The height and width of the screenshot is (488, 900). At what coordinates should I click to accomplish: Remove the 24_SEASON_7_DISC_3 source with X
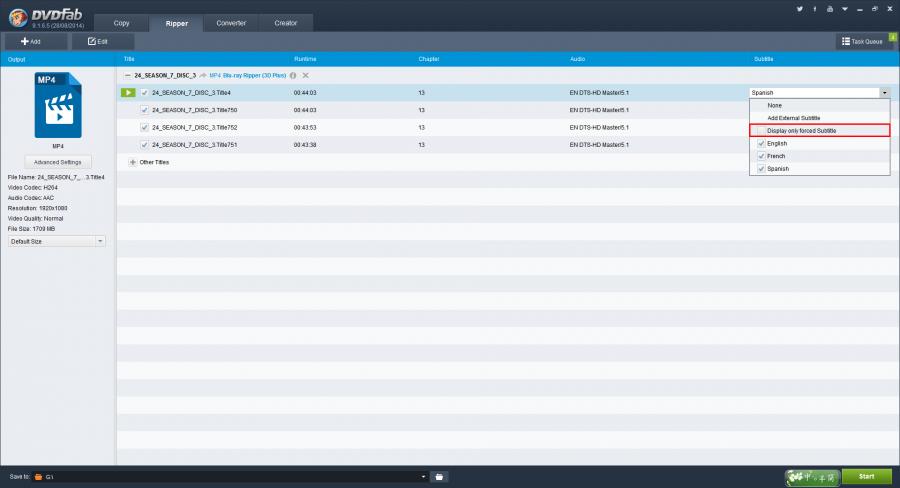pos(305,75)
